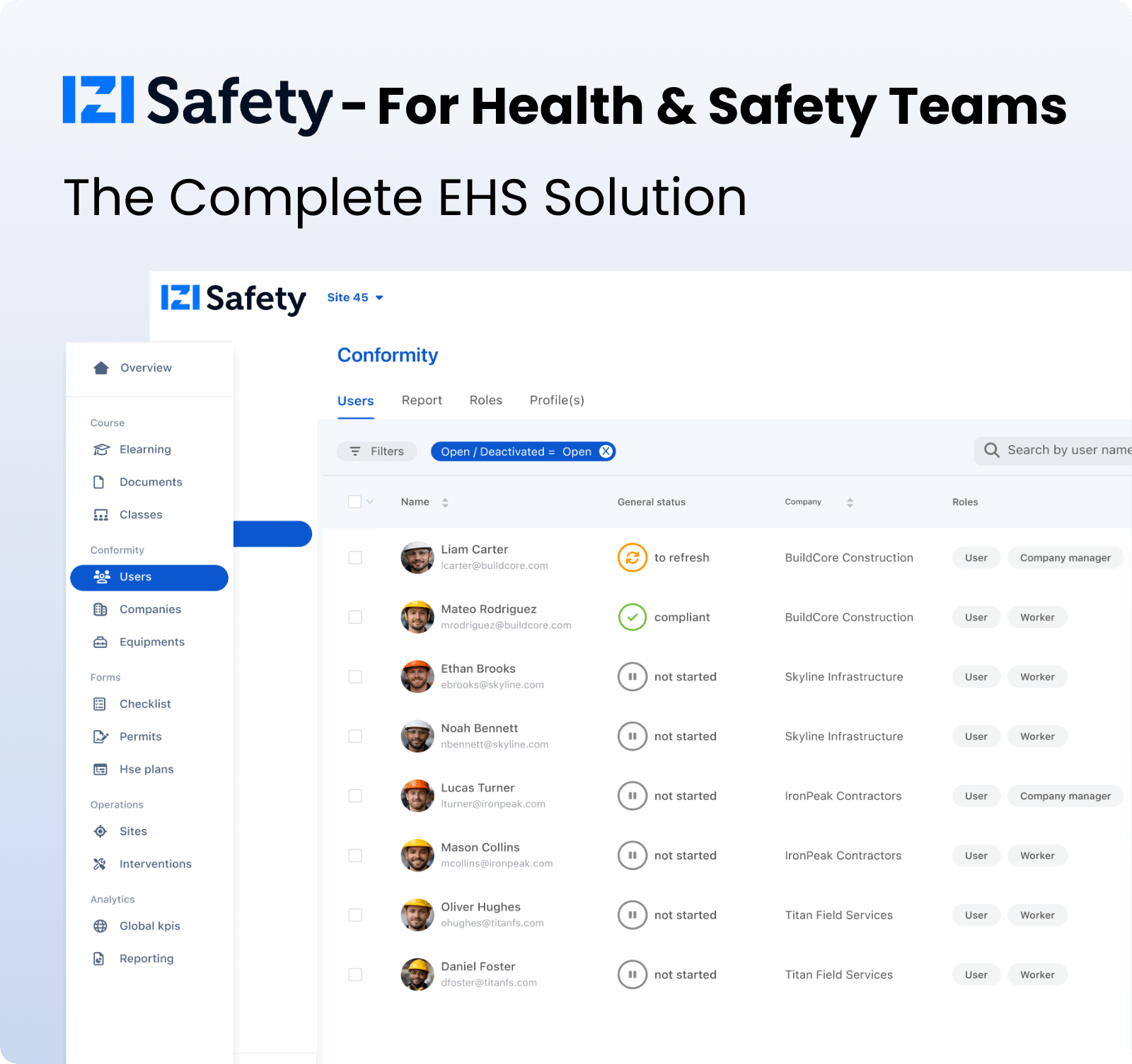
Task: Click the Sites target icon
Action: 100,831
